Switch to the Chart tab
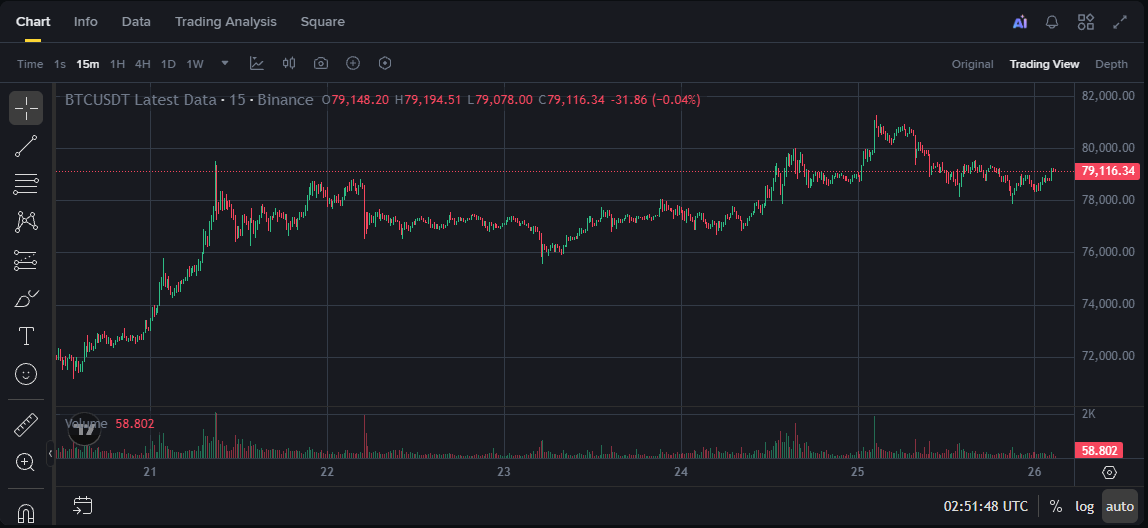 [33, 22]
